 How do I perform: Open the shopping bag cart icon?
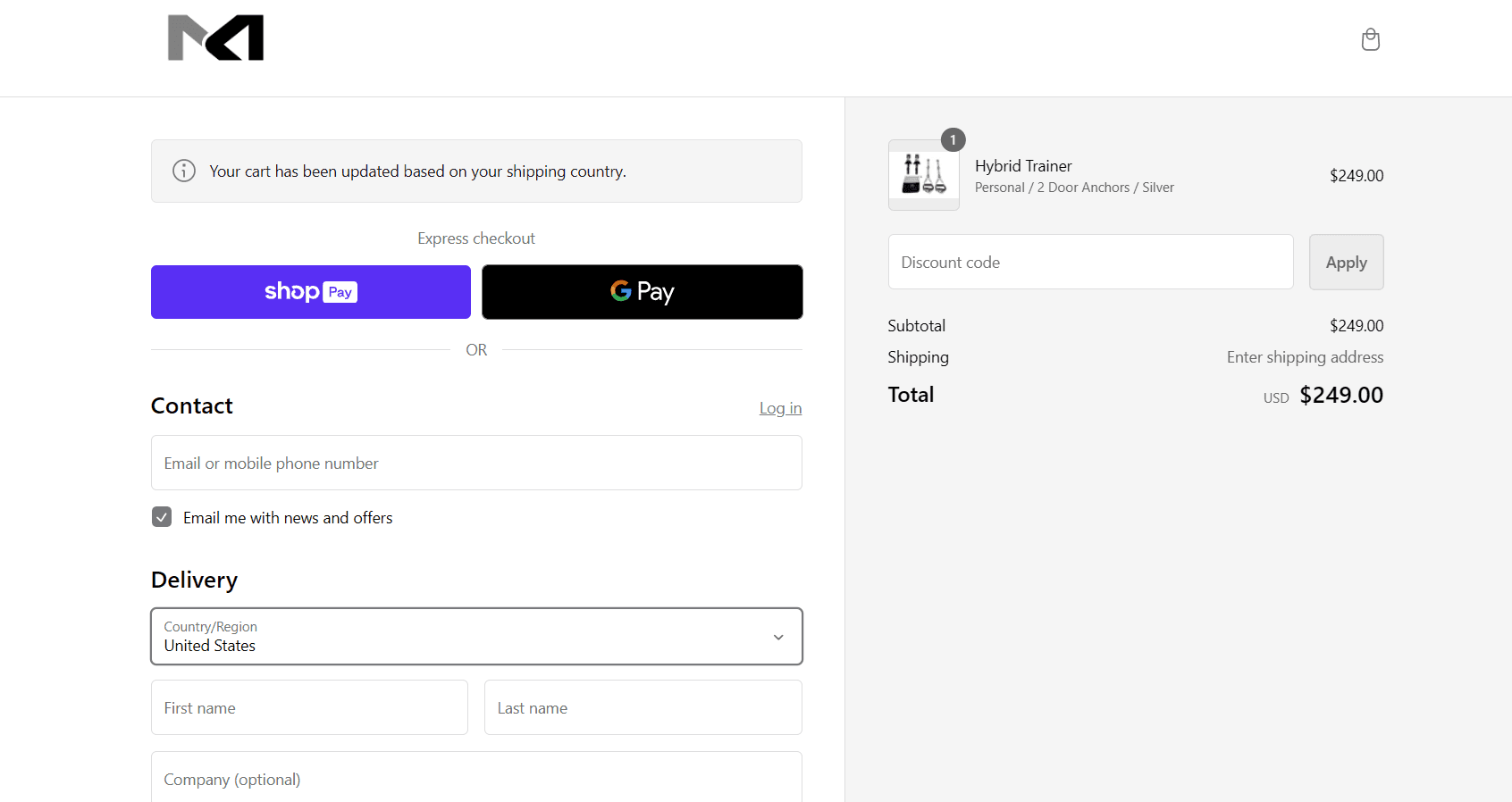tap(1370, 39)
